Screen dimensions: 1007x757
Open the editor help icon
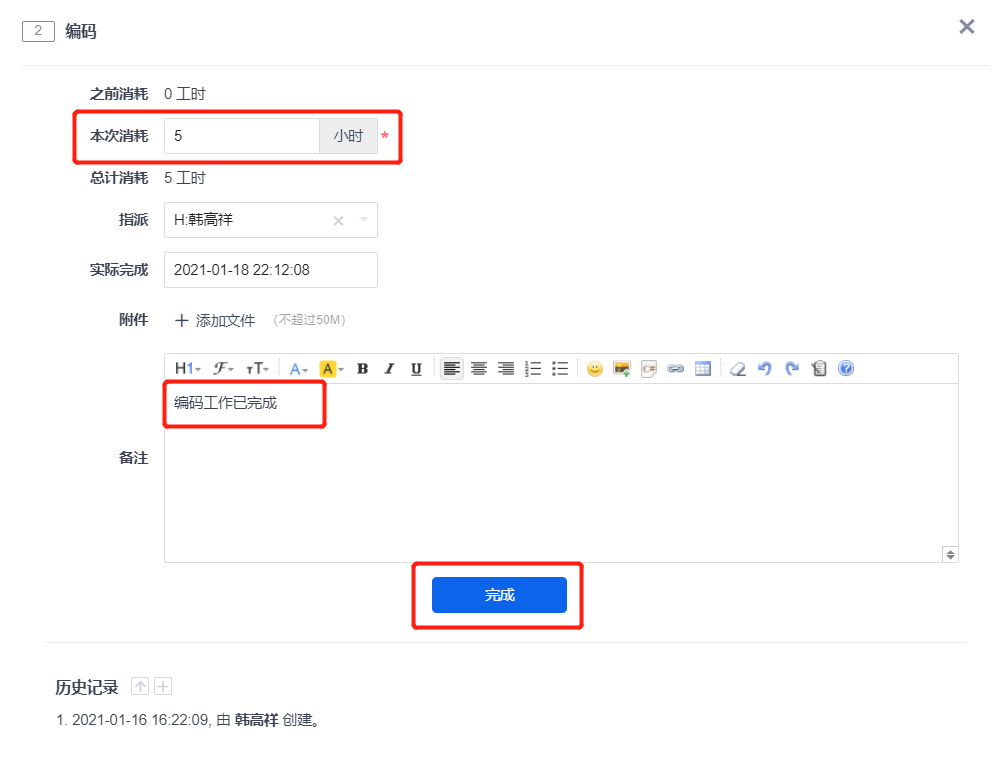coord(846,369)
